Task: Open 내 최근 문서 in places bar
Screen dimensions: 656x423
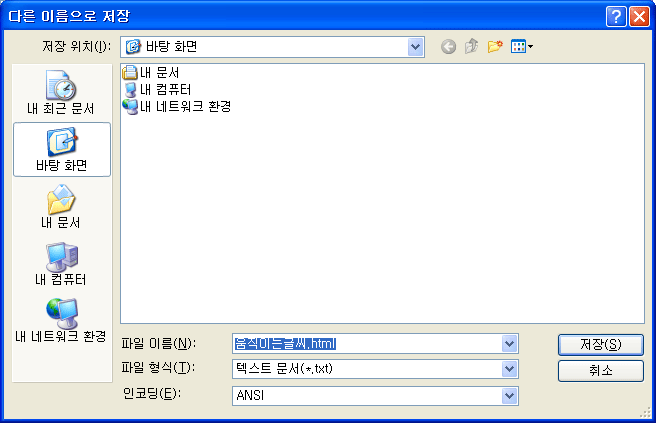Action: coord(61,93)
